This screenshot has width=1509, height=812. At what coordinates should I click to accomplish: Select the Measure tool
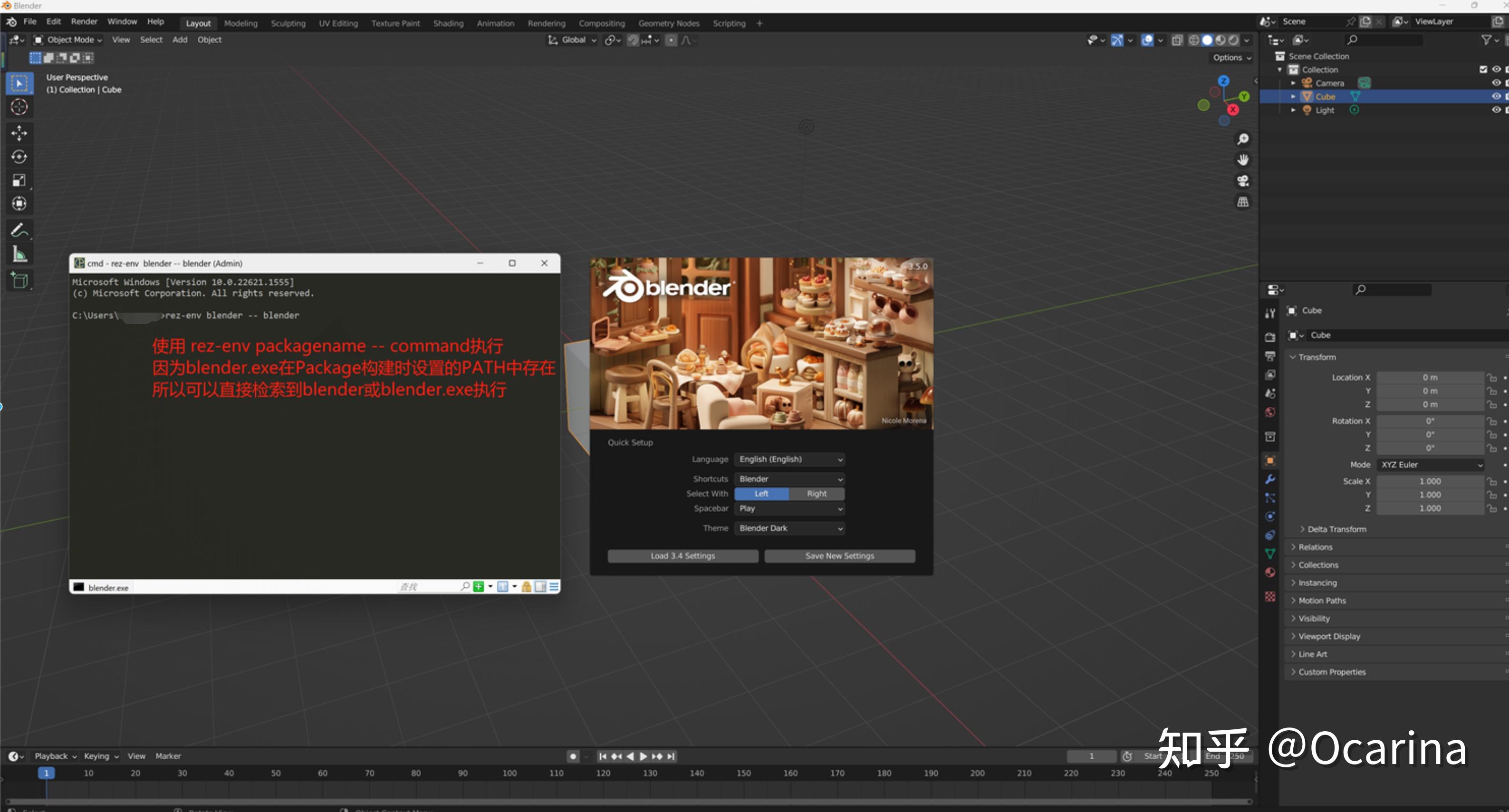tap(19, 253)
